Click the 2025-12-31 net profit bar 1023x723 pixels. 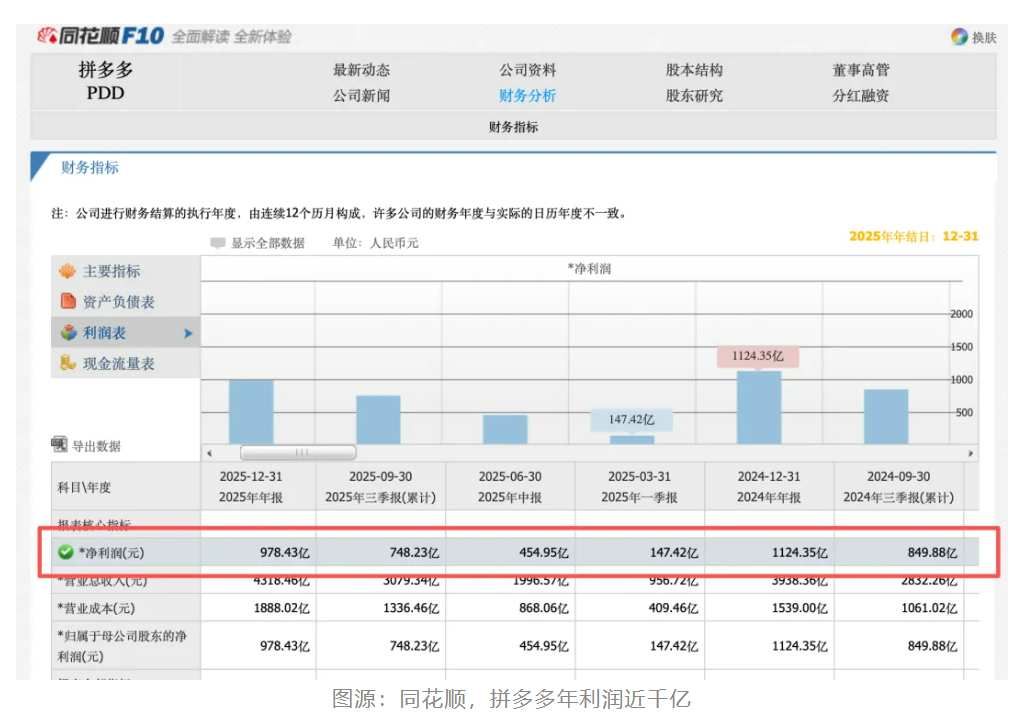click(251, 412)
